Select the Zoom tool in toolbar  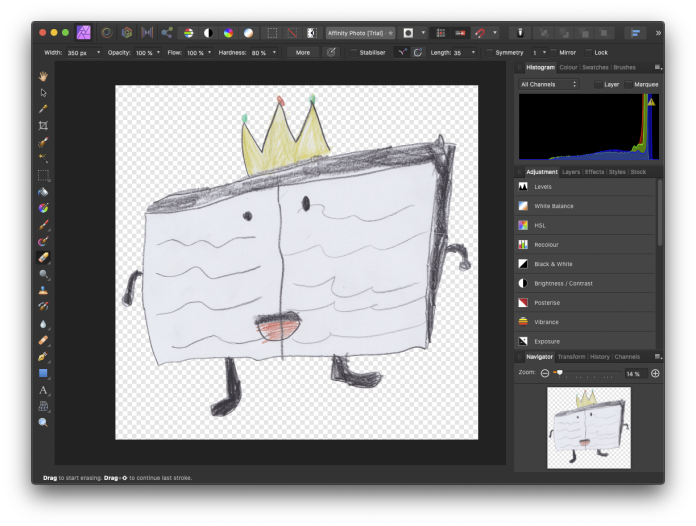(43, 423)
